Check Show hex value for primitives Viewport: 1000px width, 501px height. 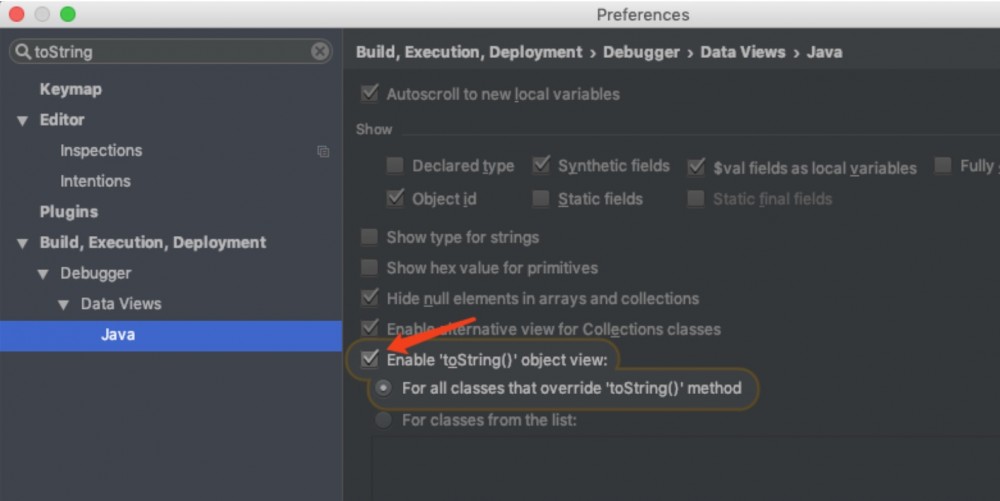tap(370, 268)
